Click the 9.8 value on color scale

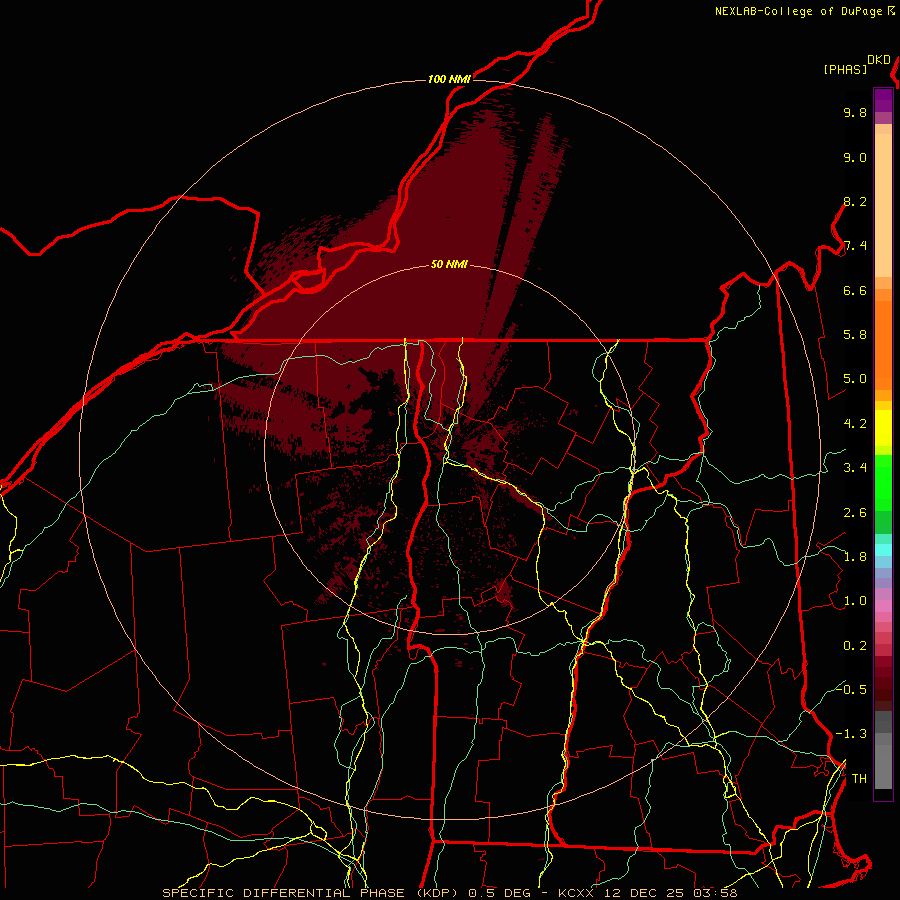(855, 112)
